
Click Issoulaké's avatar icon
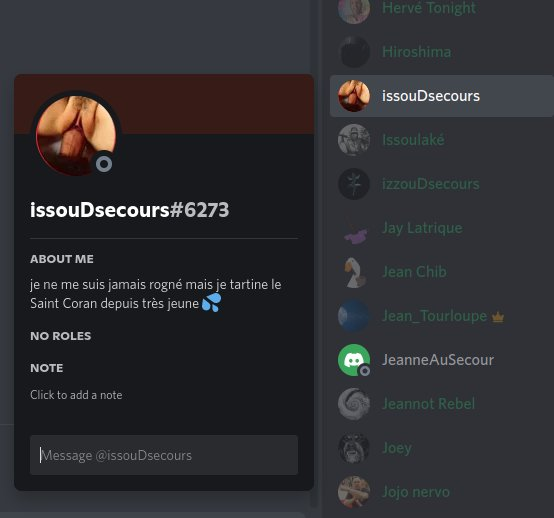(354, 140)
